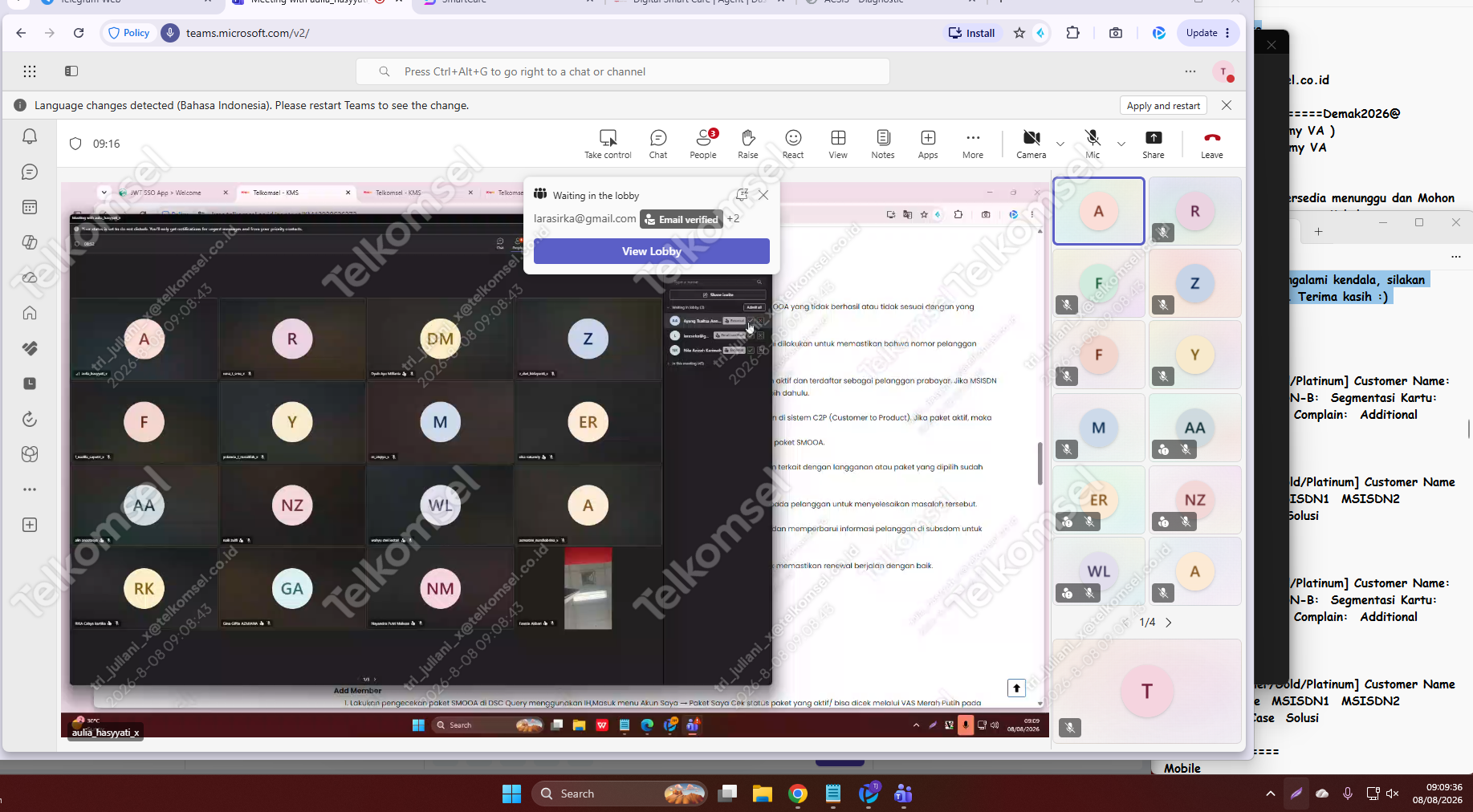Open the Copilot app in Teams sidebar
The image size is (1473, 812).
point(30,242)
